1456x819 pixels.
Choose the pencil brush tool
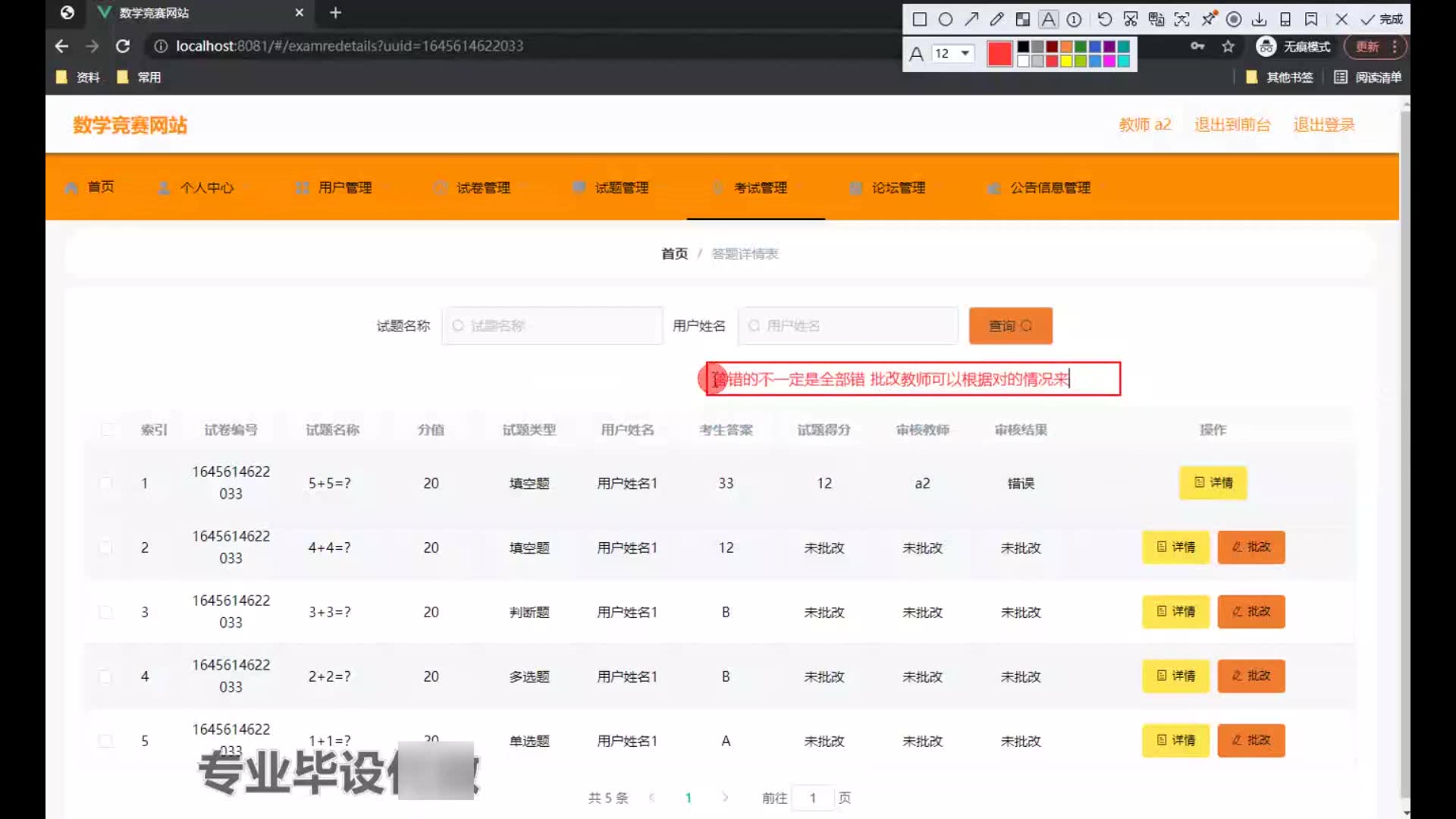pyautogui.click(x=997, y=20)
